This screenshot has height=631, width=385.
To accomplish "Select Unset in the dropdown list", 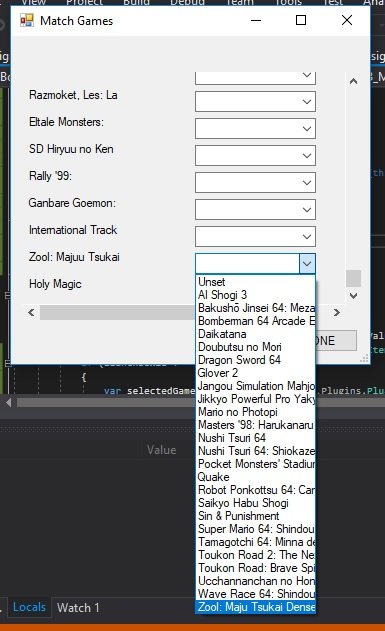I will point(255,282).
